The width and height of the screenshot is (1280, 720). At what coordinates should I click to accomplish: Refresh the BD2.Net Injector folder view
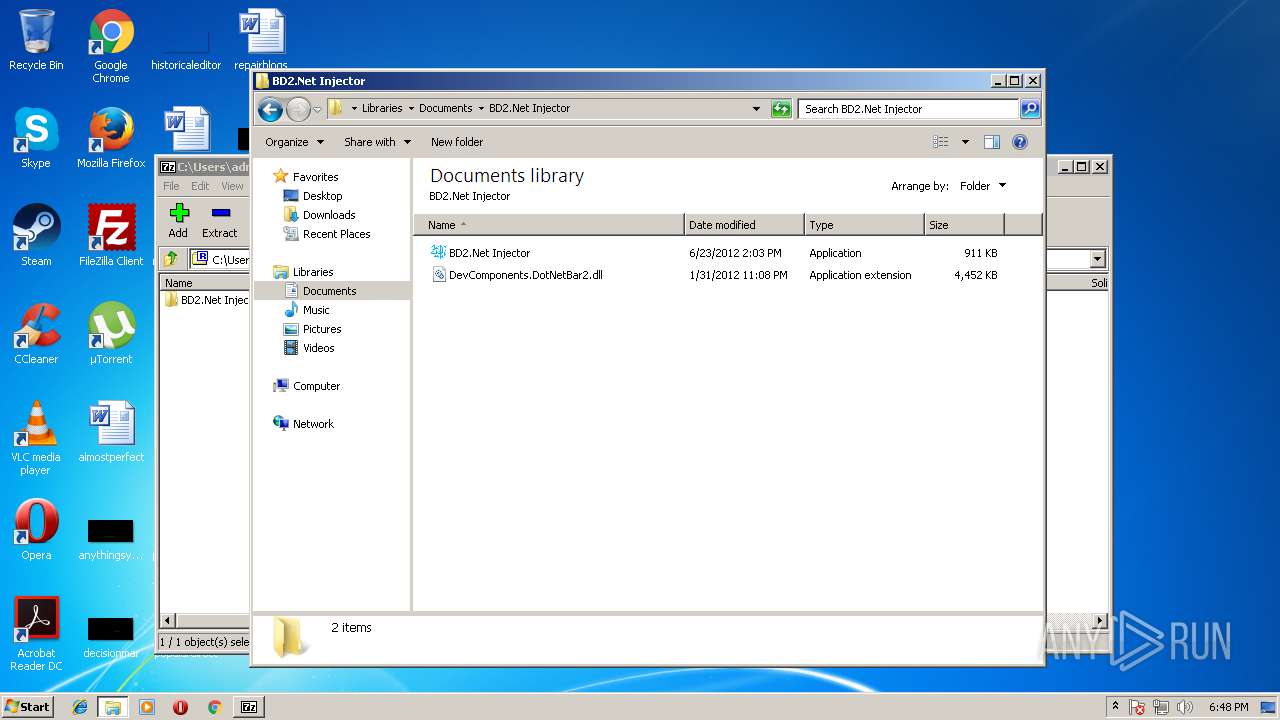pyautogui.click(x=781, y=109)
